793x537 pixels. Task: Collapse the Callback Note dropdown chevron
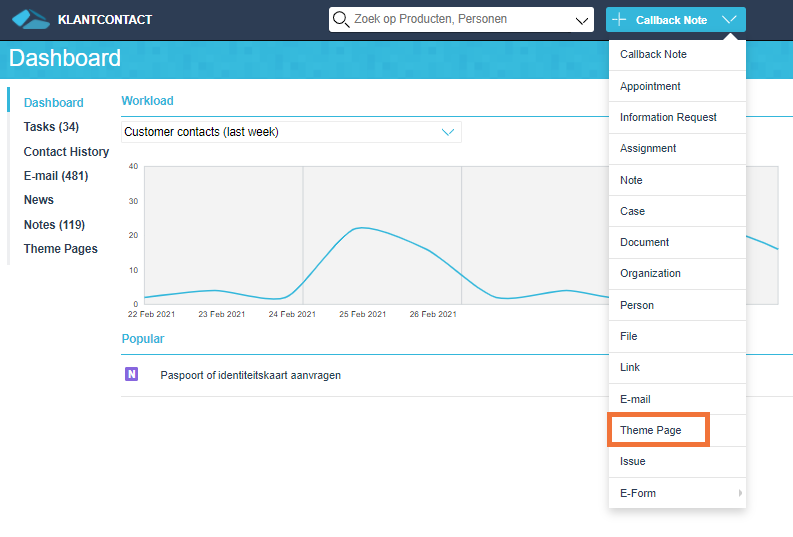729,20
